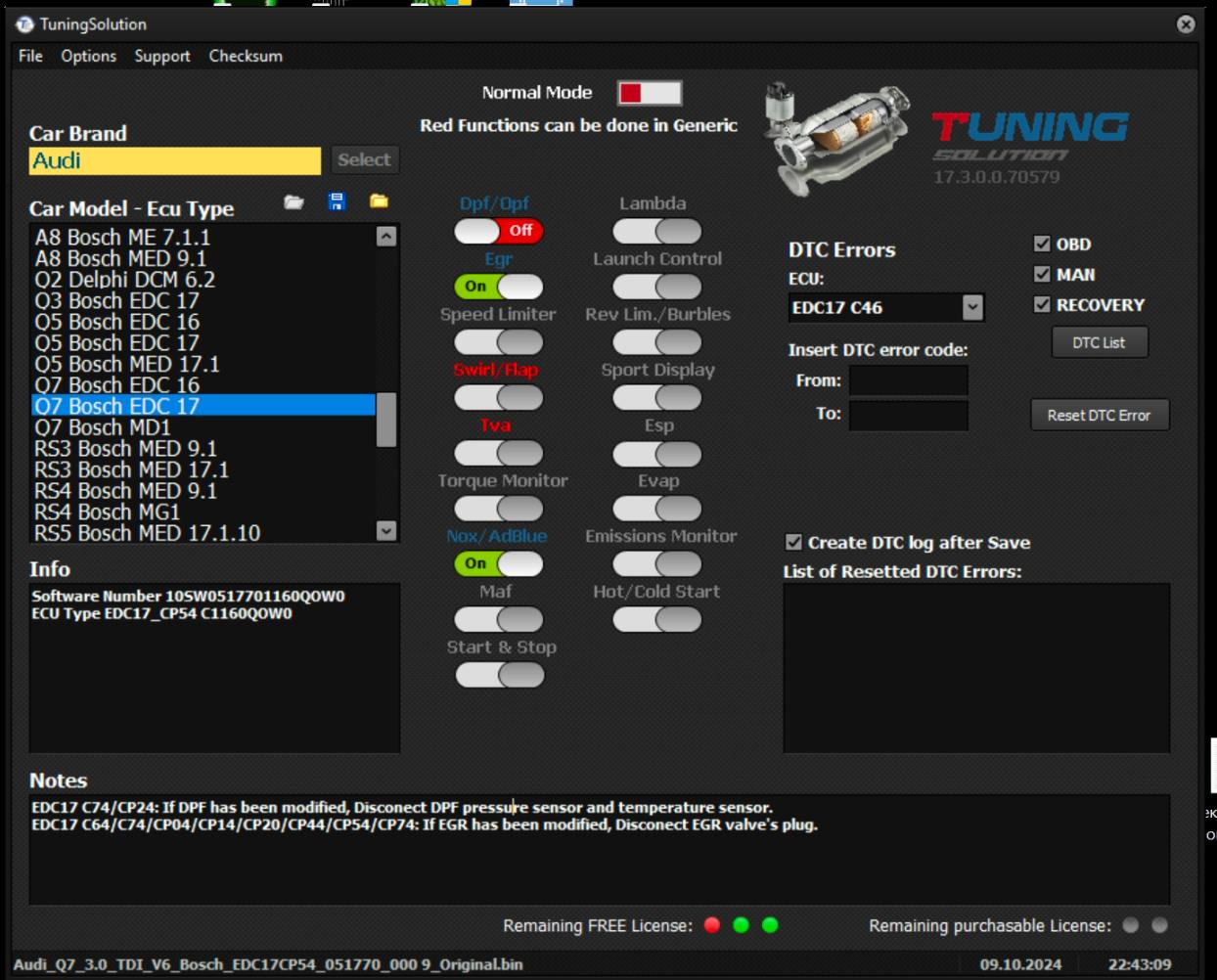The width and height of the screenshot is (1217, 980).
Task: Click the loaded .bin filename in status bar
Action: (x=268, y=964)
